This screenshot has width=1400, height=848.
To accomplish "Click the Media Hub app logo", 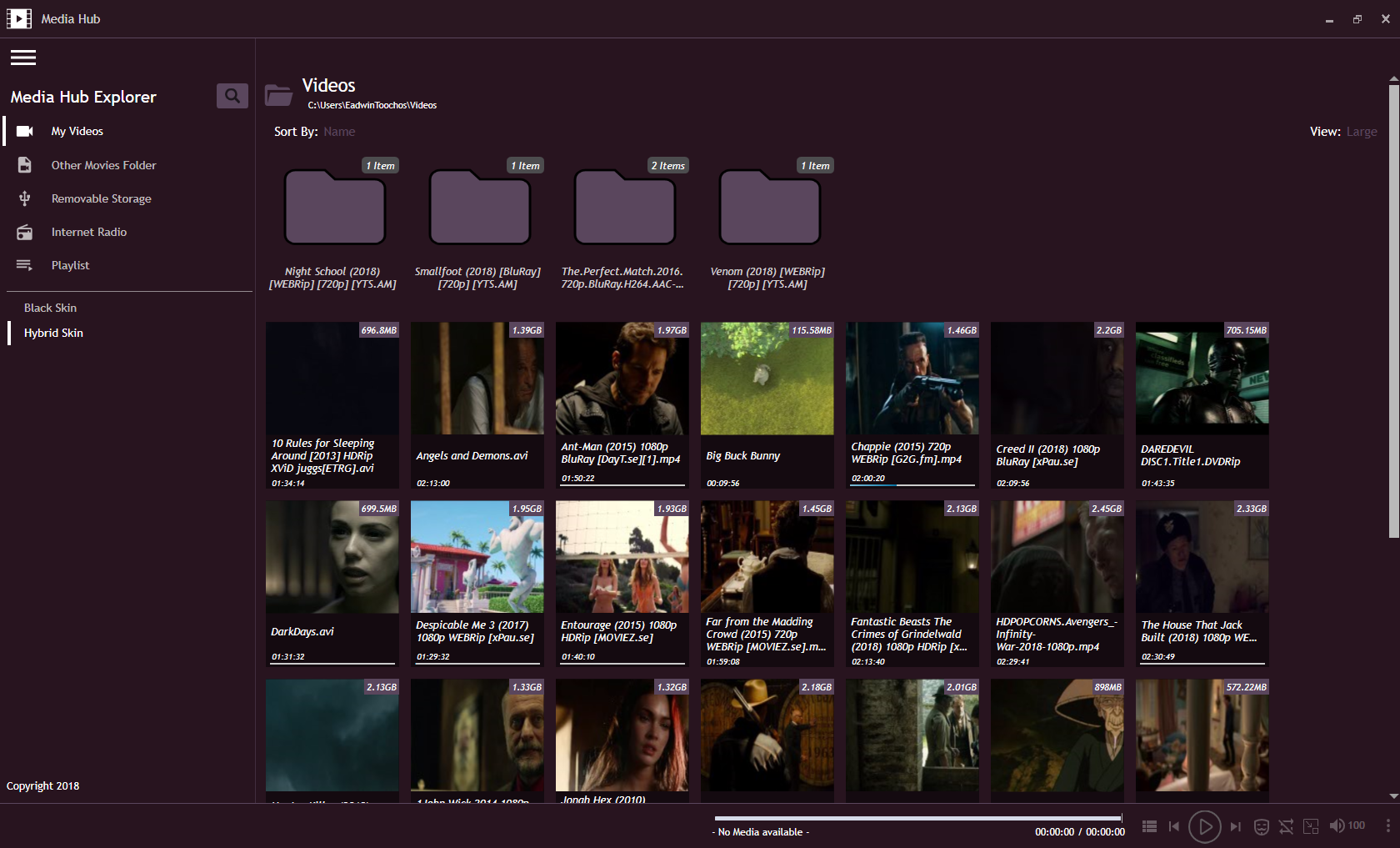I will point(19,18).
